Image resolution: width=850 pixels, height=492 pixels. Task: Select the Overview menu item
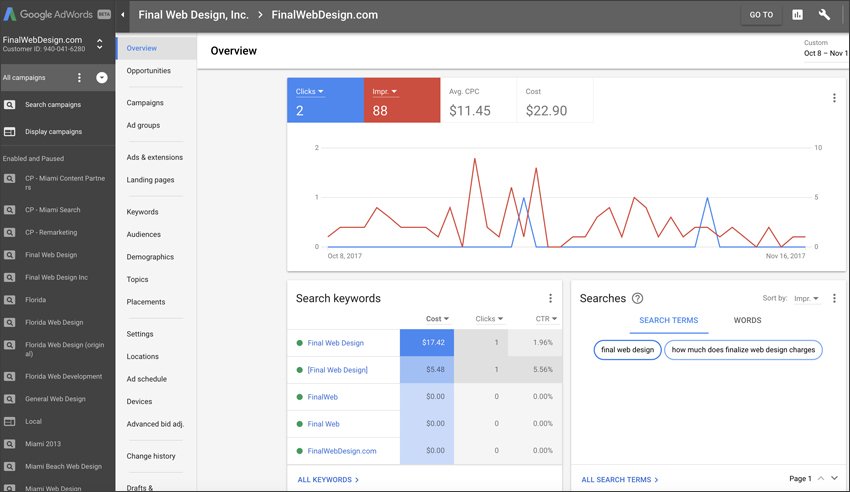pyautogui.click(x=141, y=48)
